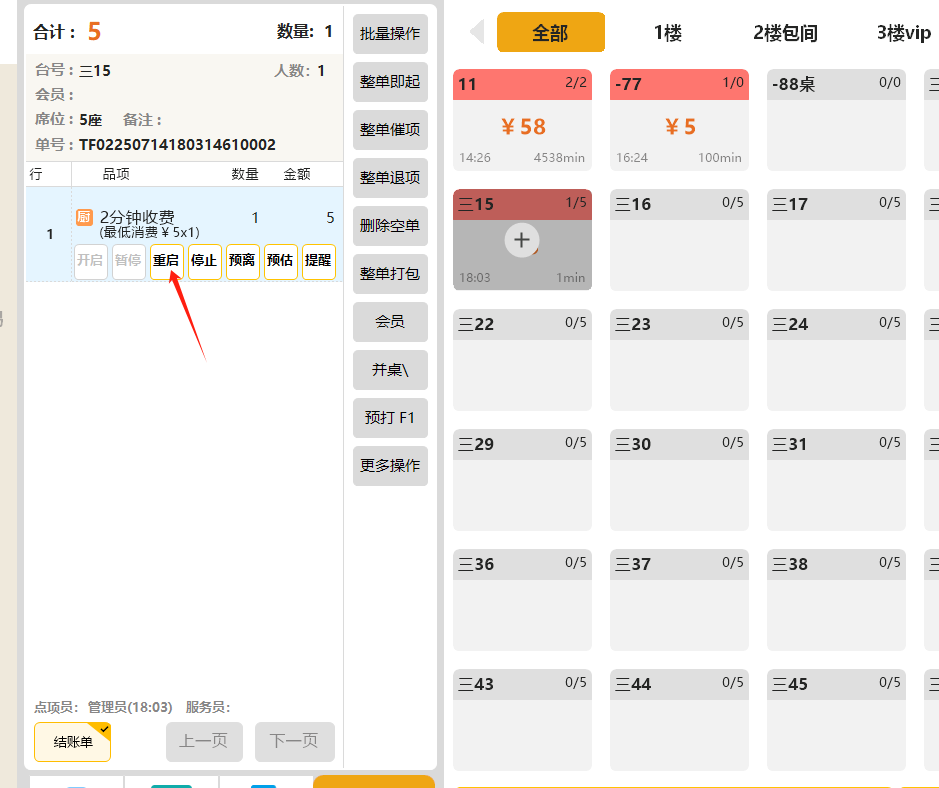Click 重启 to restart the timer

click(166, 261)
